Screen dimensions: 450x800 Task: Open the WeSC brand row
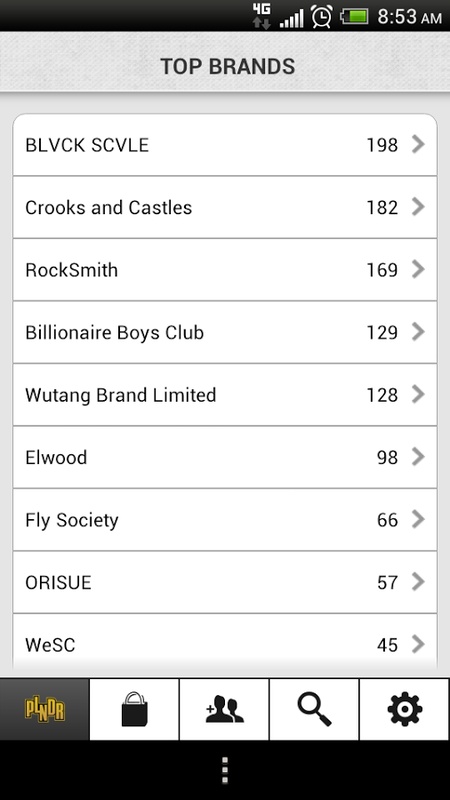click(225, 644)
